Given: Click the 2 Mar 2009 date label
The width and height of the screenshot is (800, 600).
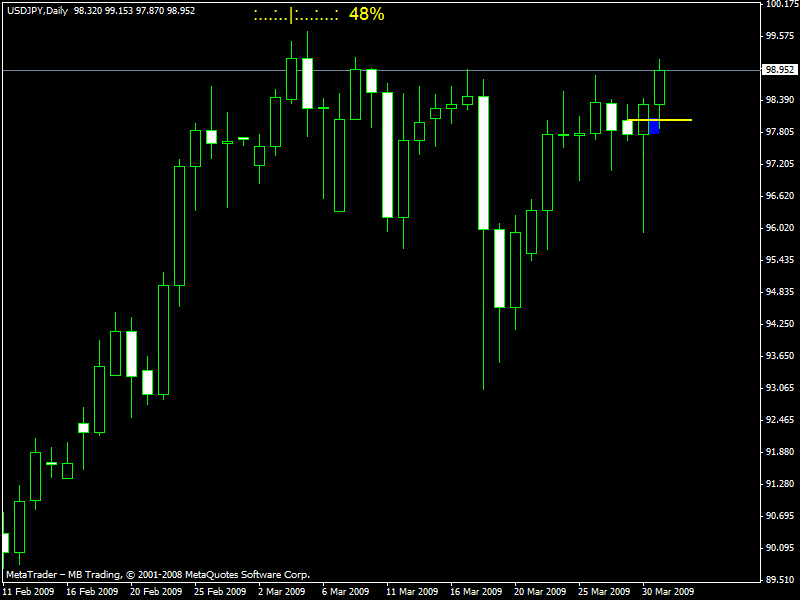Looking at the screenshot, I should (x=282, y=592).
